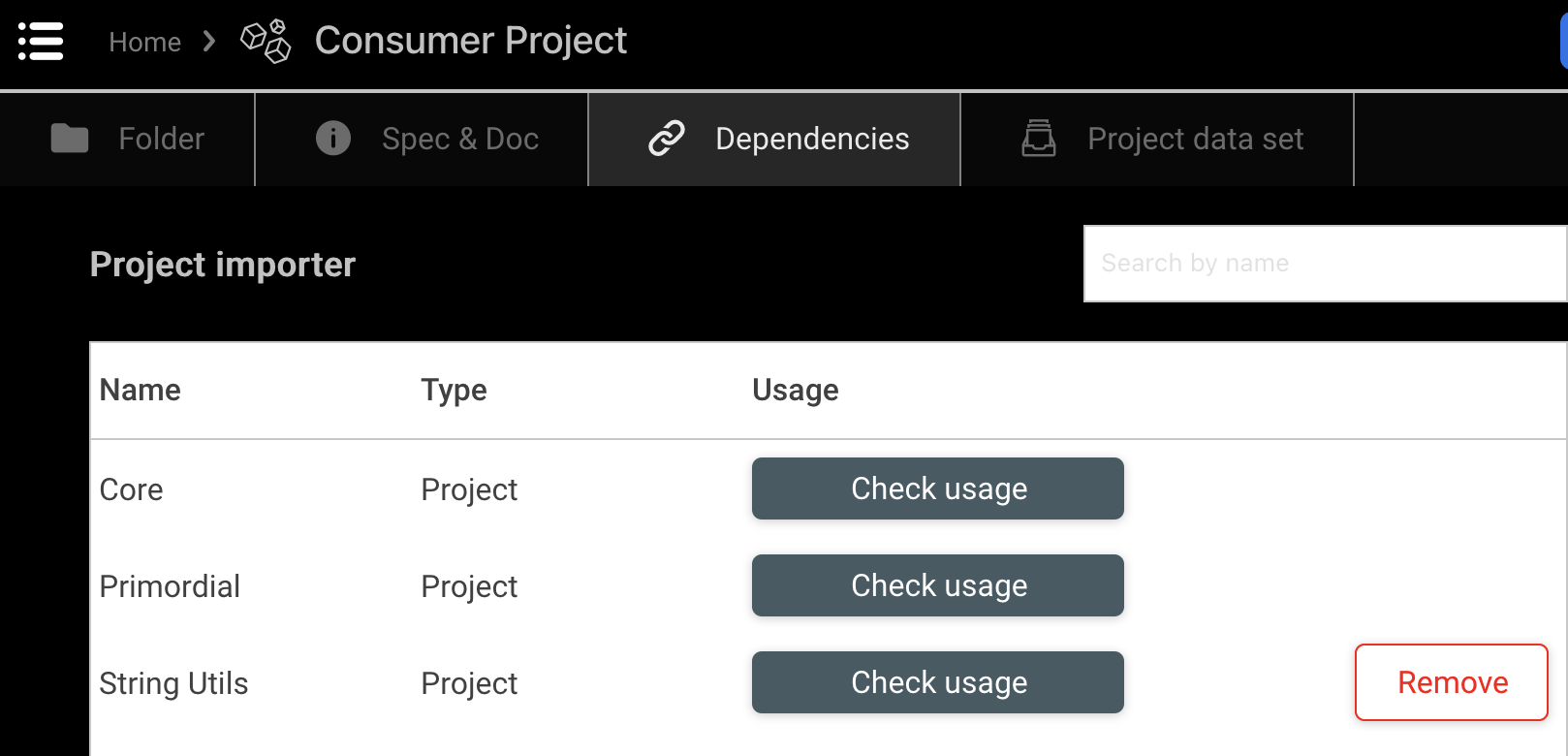
Task: Click the folder icon in Folder tab
Action: click(70, 139)
